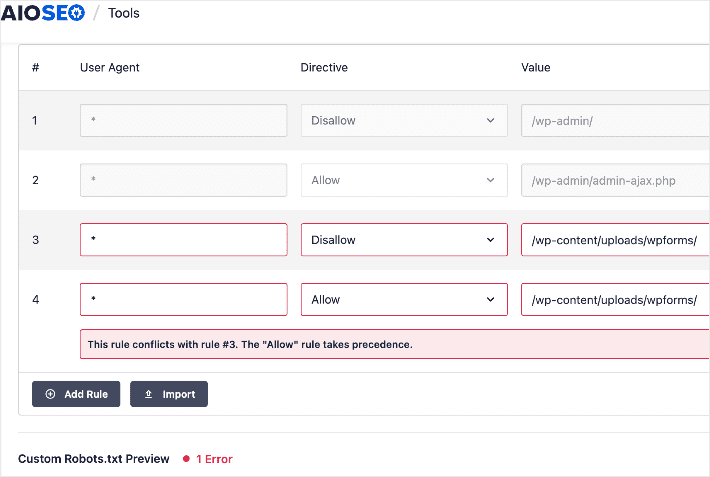
Task: Click the User Agent field in rule 3
Action: pyautogui.click(x=183, y=240)
